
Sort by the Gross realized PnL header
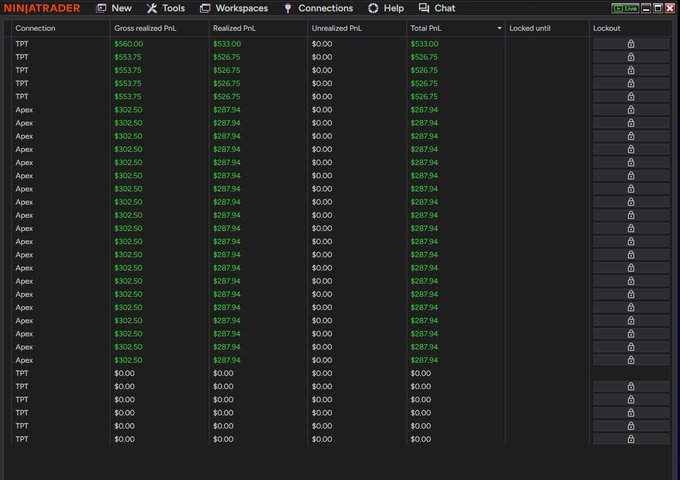145,28
